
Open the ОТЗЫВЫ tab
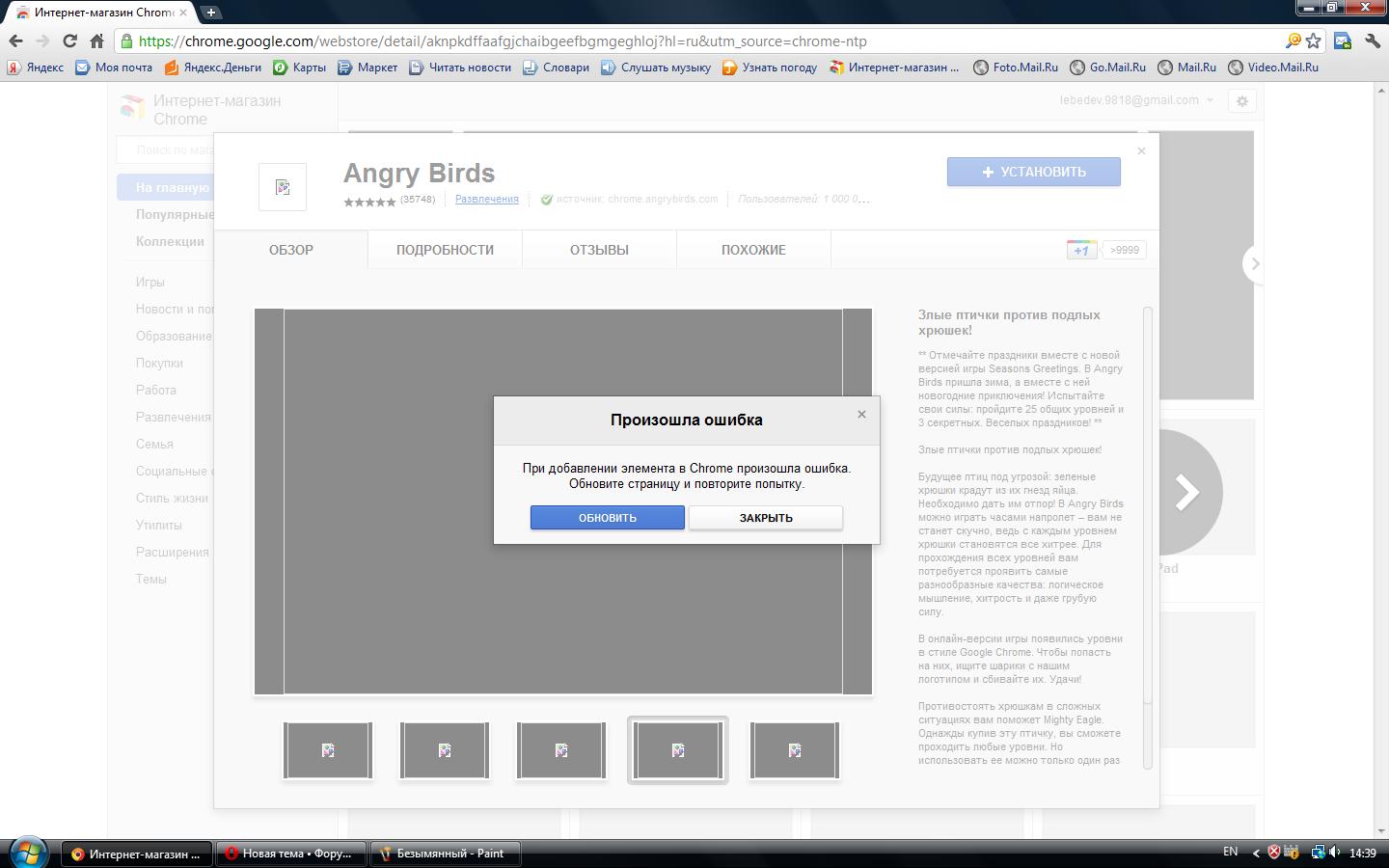(x=599, y=250)
